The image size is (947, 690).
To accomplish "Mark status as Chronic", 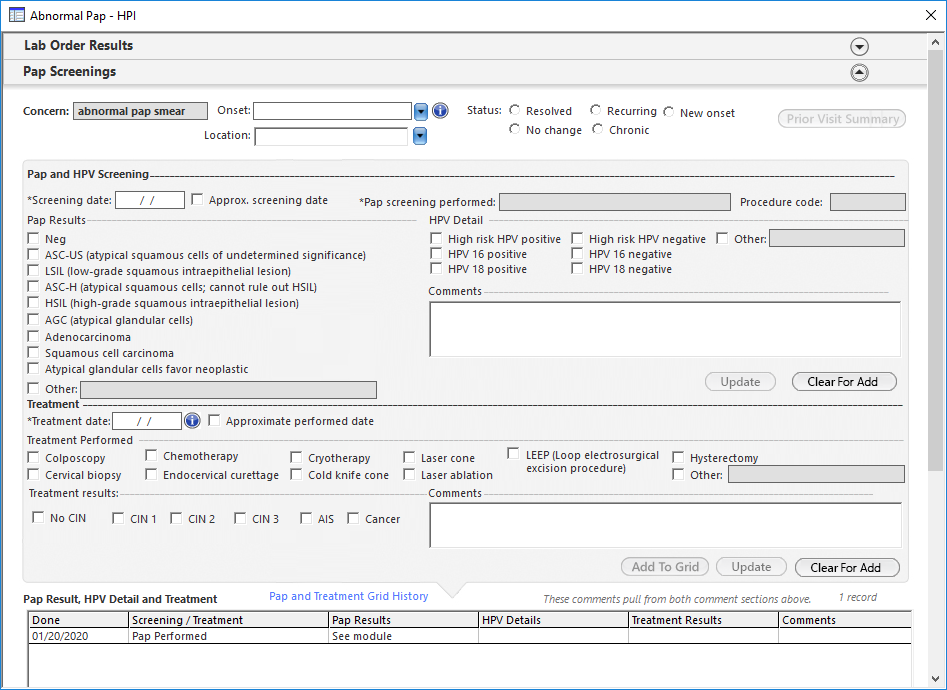I will pyautogui.click(x=598, y=129).
